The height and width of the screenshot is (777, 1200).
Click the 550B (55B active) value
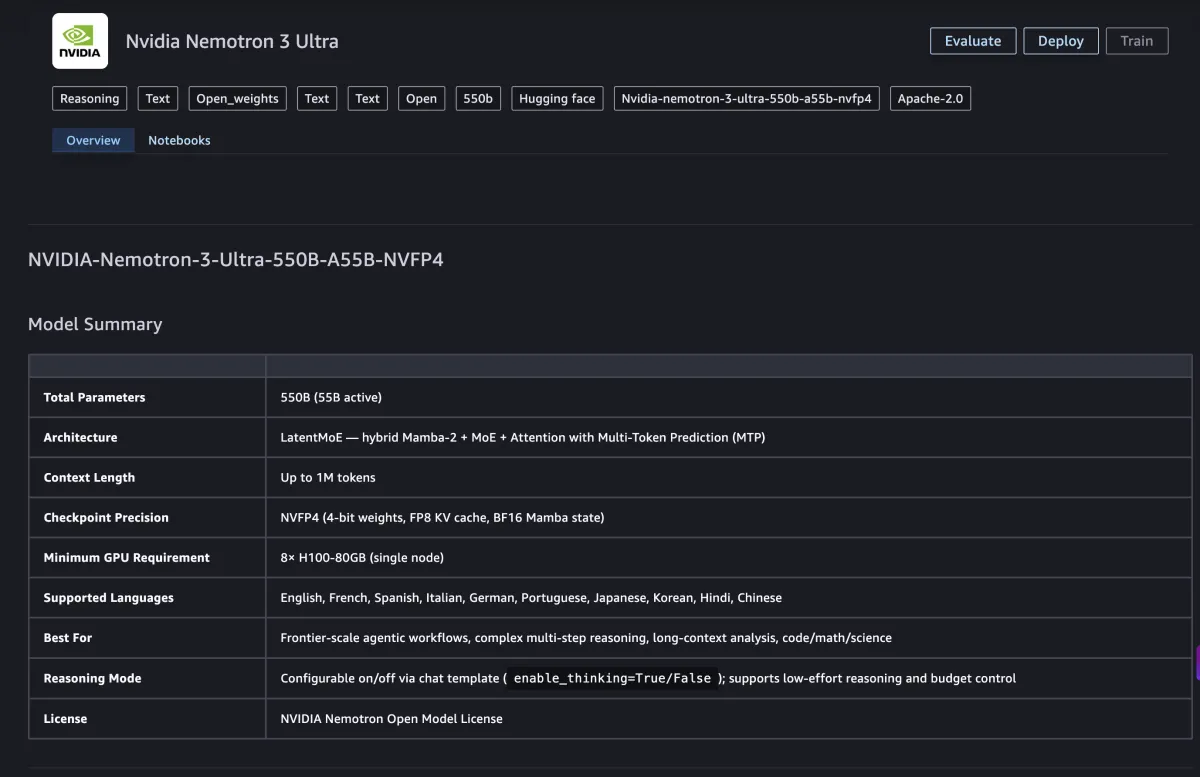(x=331, y=397)
